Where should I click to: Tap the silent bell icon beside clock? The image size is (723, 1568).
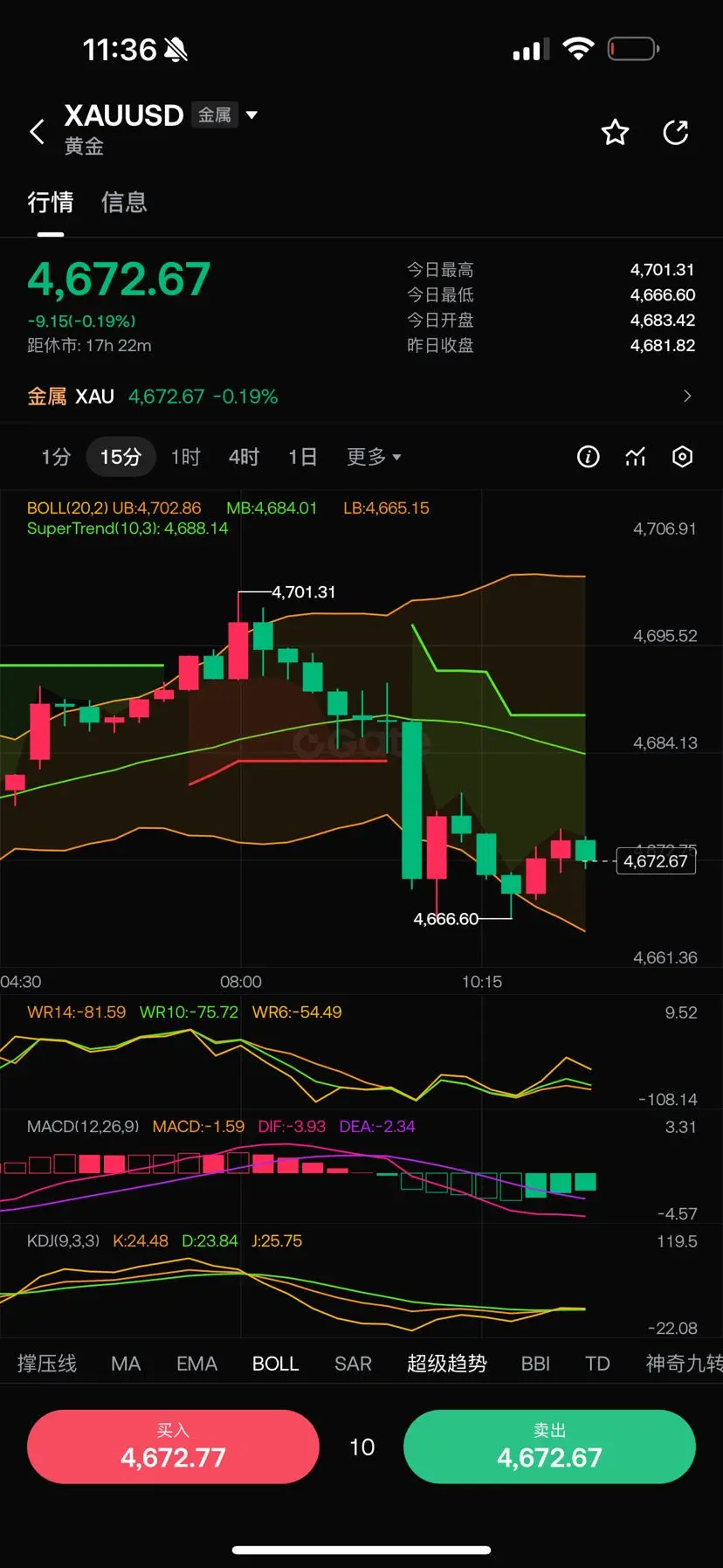coord(176,50)
